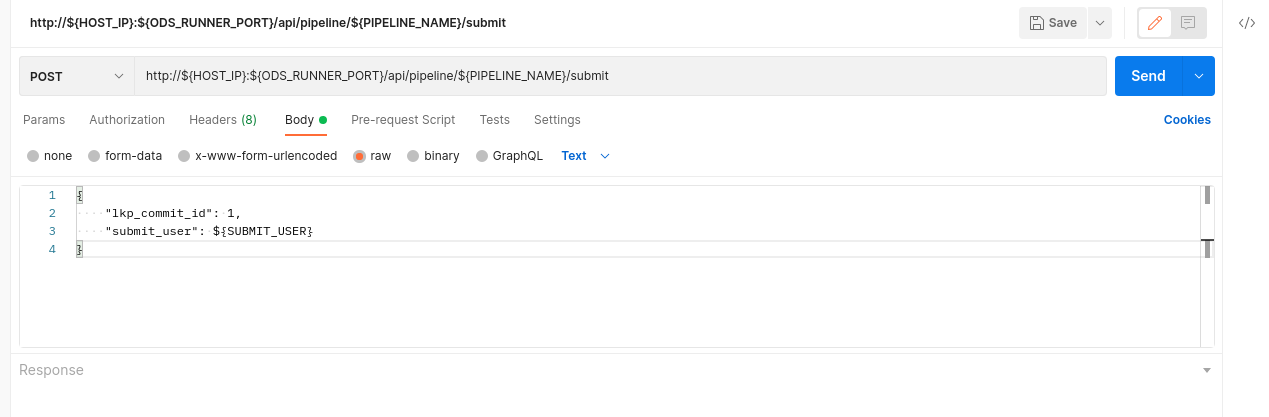Open the Settings tab
This screenshot has height=417, width=1269.
click(x=557, y=120)
